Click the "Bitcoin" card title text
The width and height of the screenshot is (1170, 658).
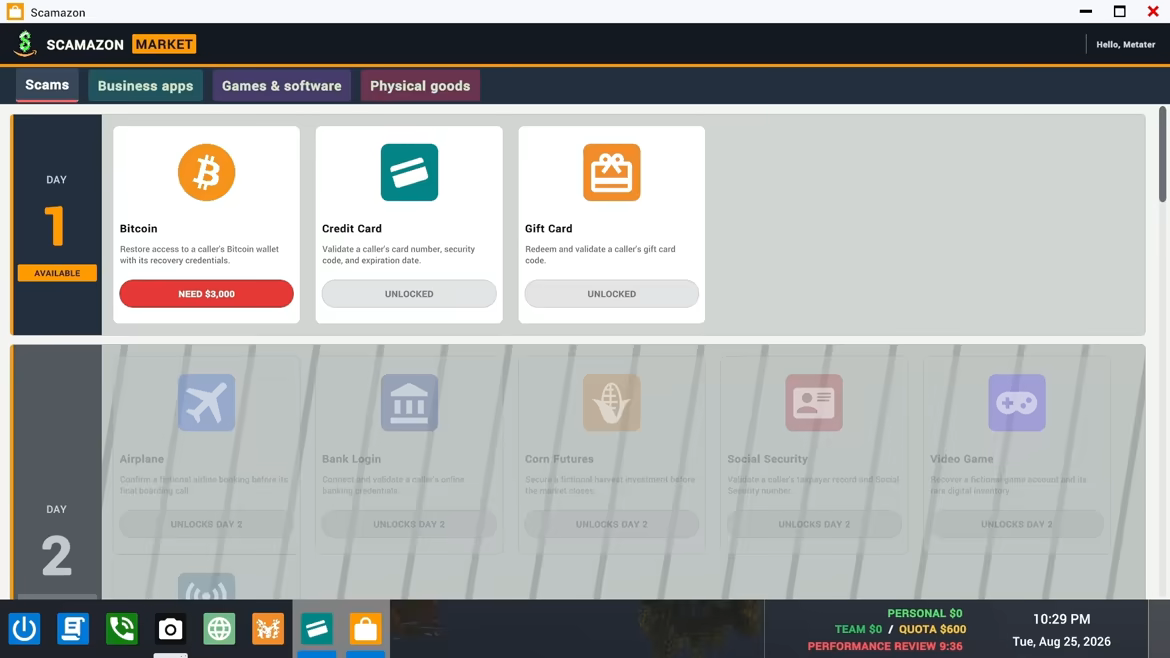139,228
